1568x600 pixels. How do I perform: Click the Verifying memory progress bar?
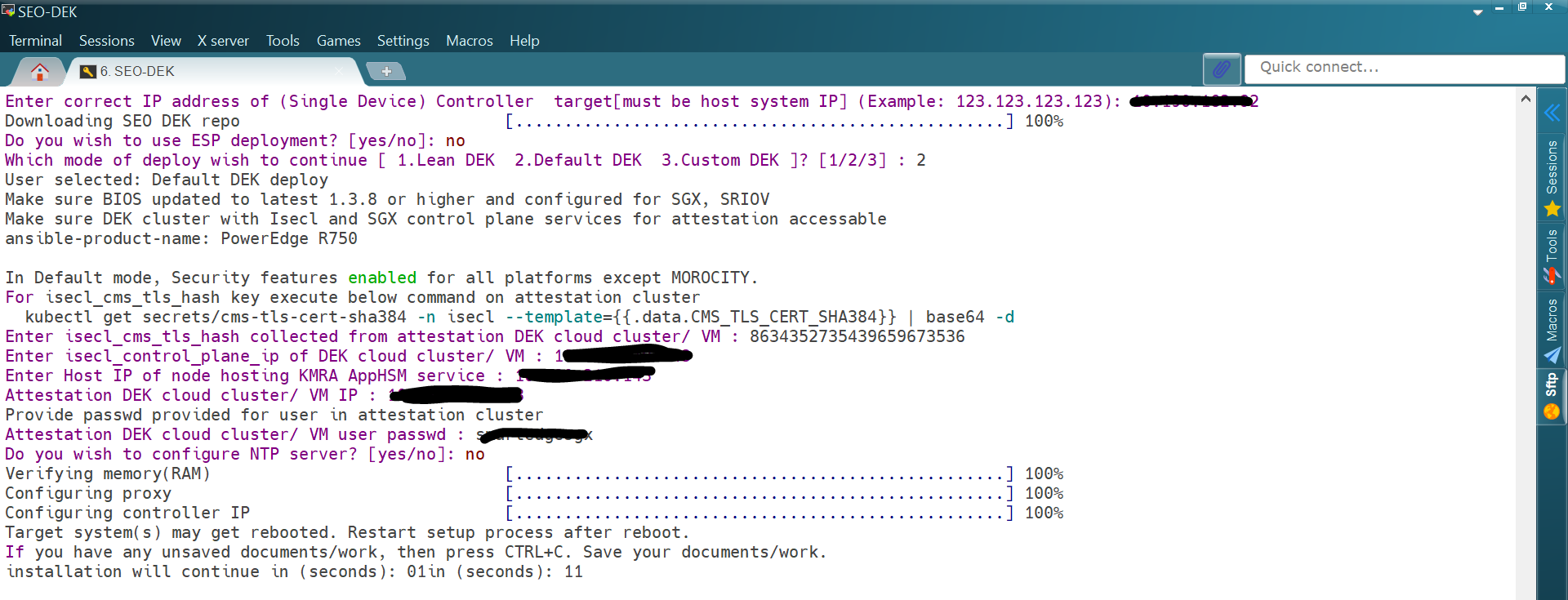click(759, 473)
